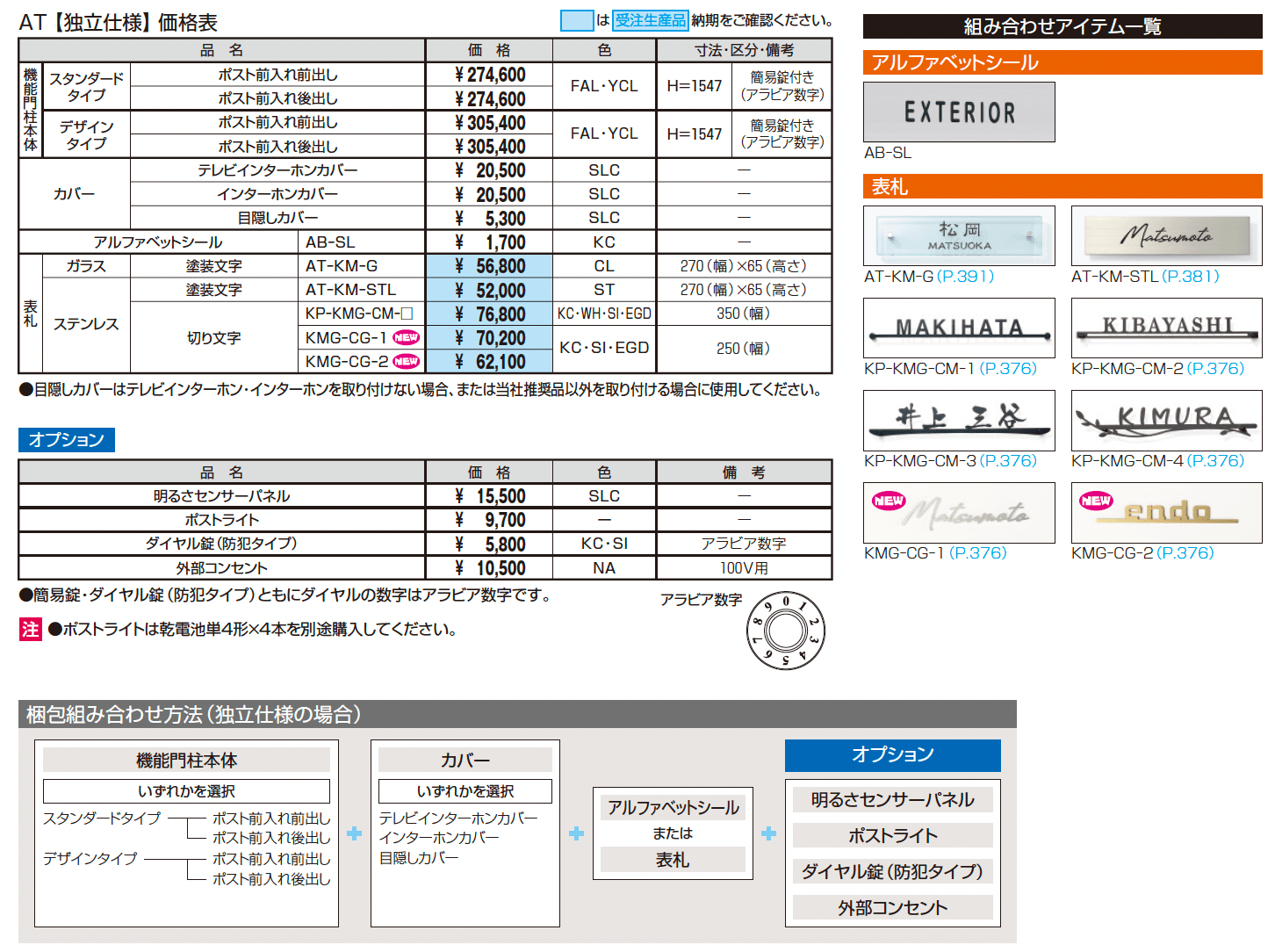1275x952 pixels.
Task: Click the NEW badge on KMG-CG-1 row
Action: pyautogui.click(x=405, y=337)
